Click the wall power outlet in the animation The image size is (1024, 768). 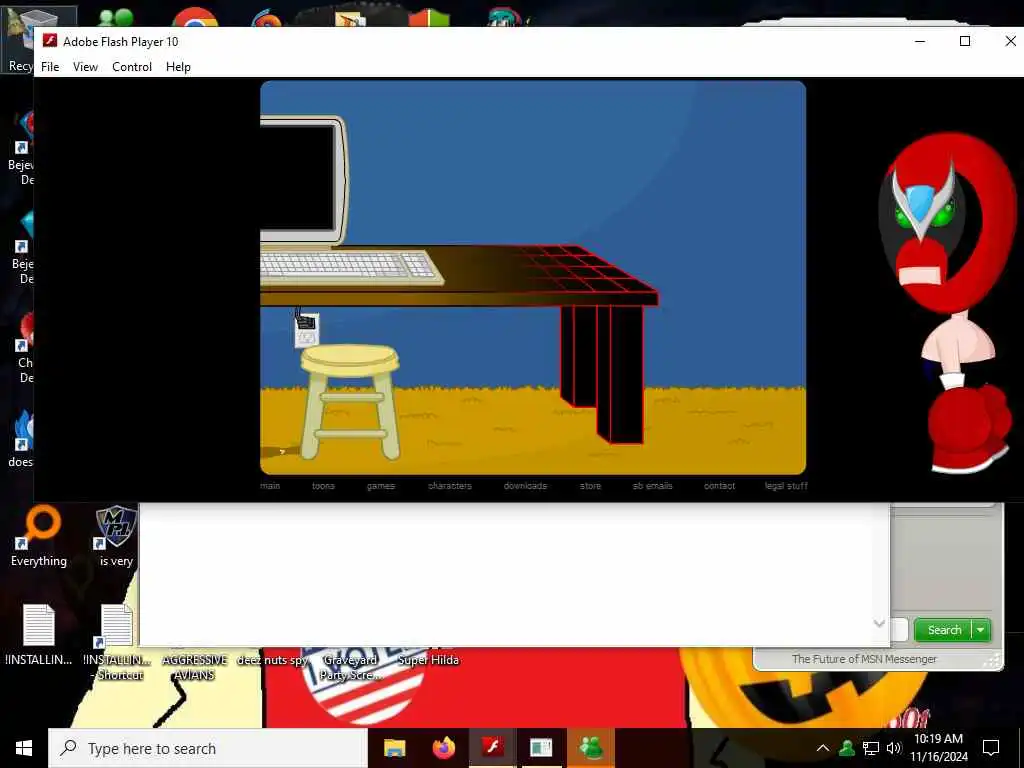point(306,330)
